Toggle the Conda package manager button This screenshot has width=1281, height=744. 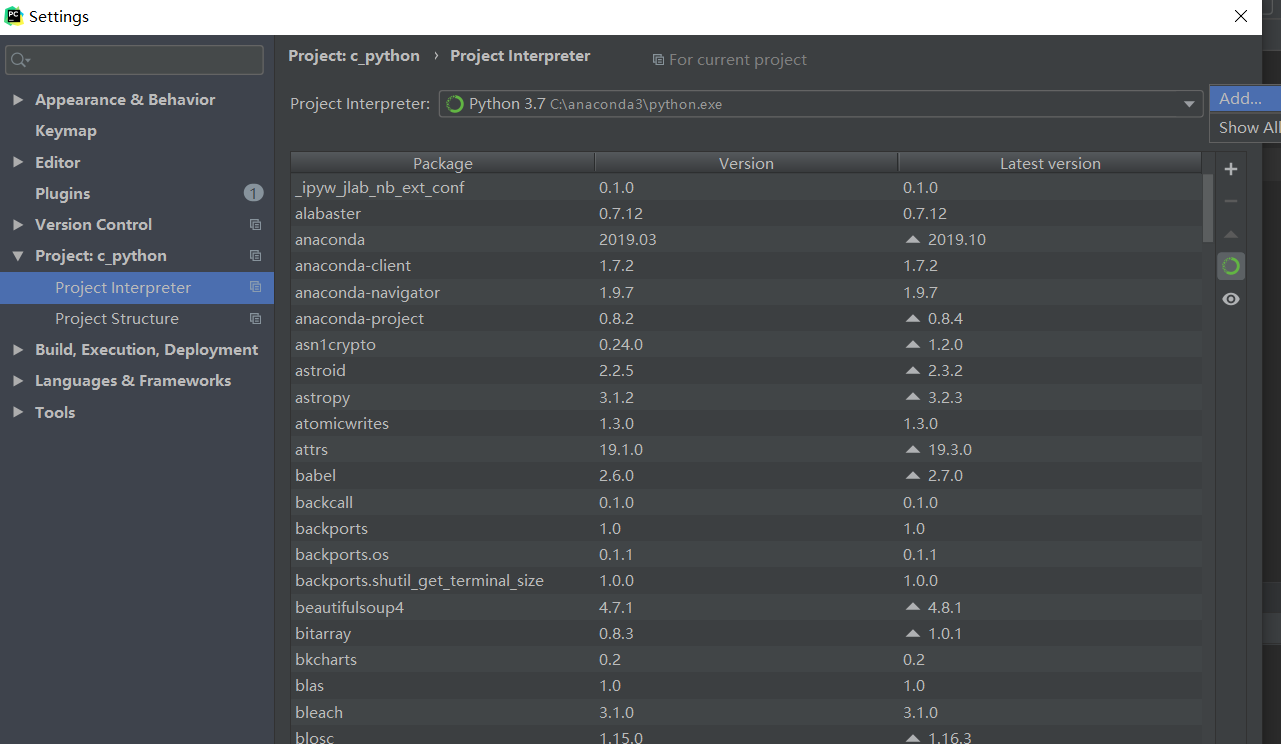(1231, 266)
